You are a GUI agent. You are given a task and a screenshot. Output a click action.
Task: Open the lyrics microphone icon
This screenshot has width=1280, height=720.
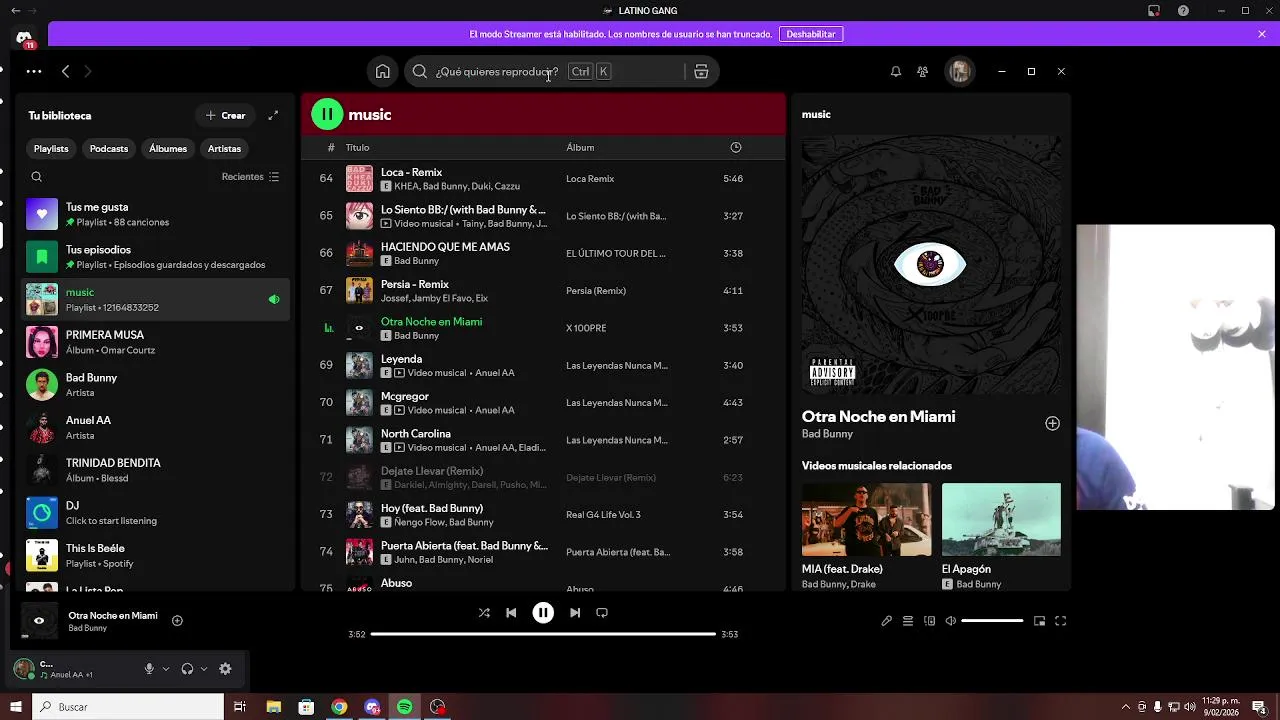coord(886,621)
